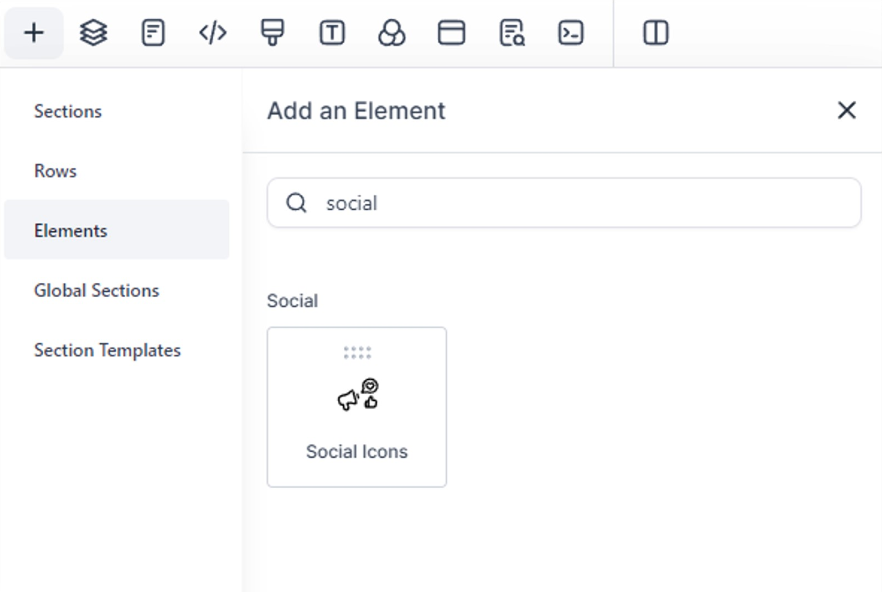Open the page document icon
Screen dimensions: 882x592
click(153, 33)
